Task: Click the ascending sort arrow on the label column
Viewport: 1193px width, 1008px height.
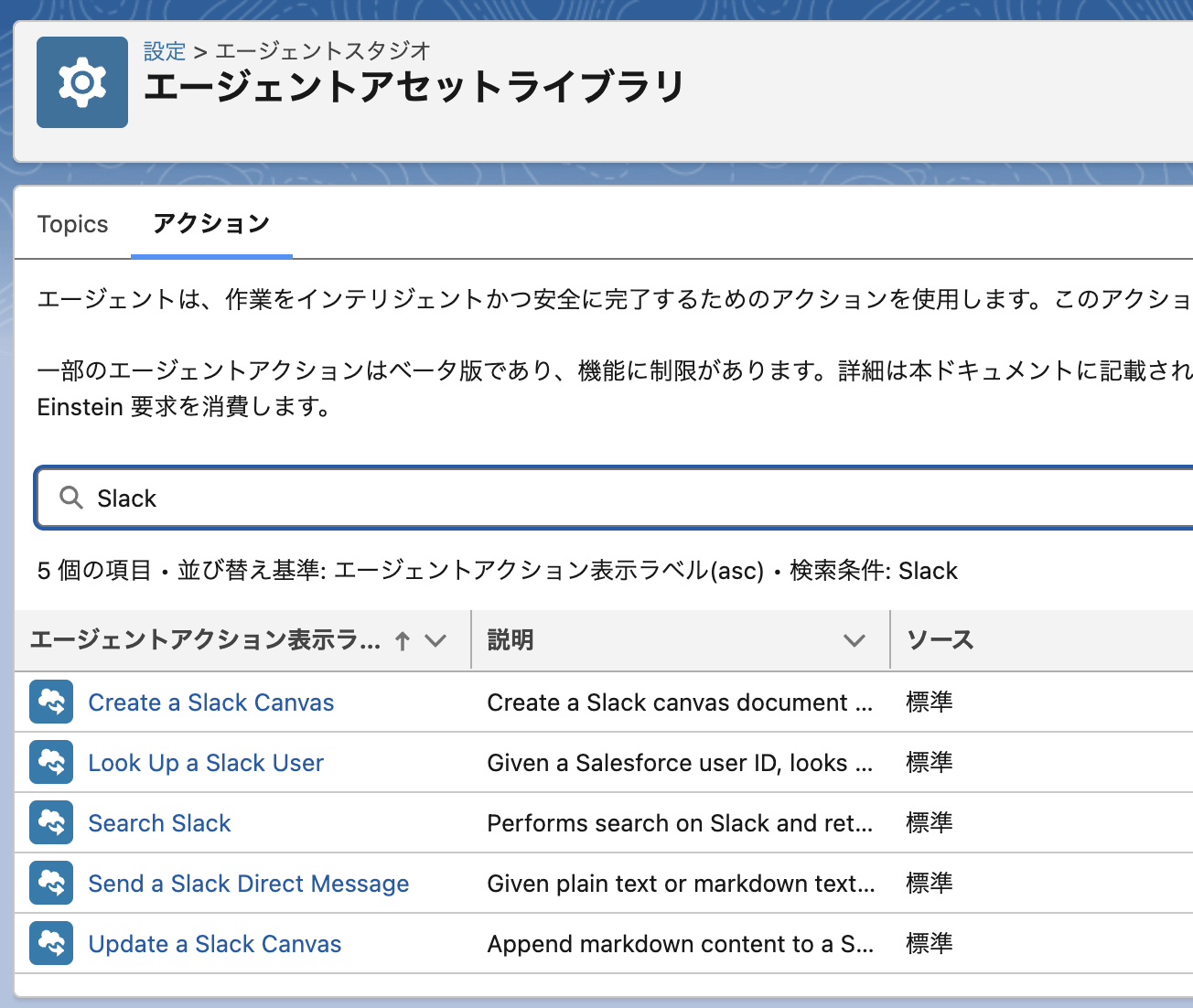Action: pos(402,640)
